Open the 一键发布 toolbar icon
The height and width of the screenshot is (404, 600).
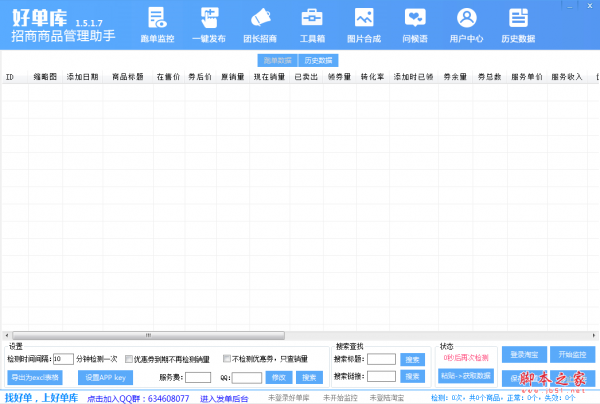(209, 24)
